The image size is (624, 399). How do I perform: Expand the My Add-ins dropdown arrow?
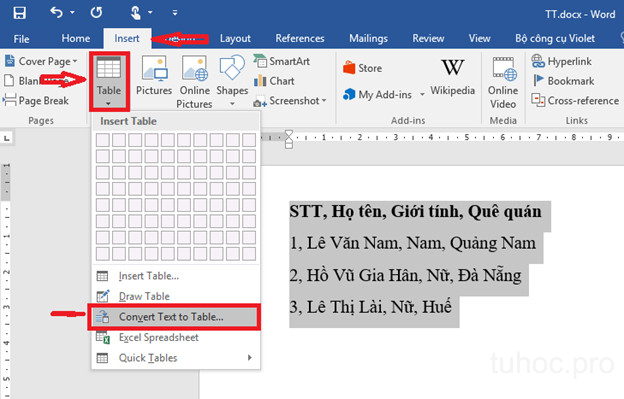click(422, 95)
